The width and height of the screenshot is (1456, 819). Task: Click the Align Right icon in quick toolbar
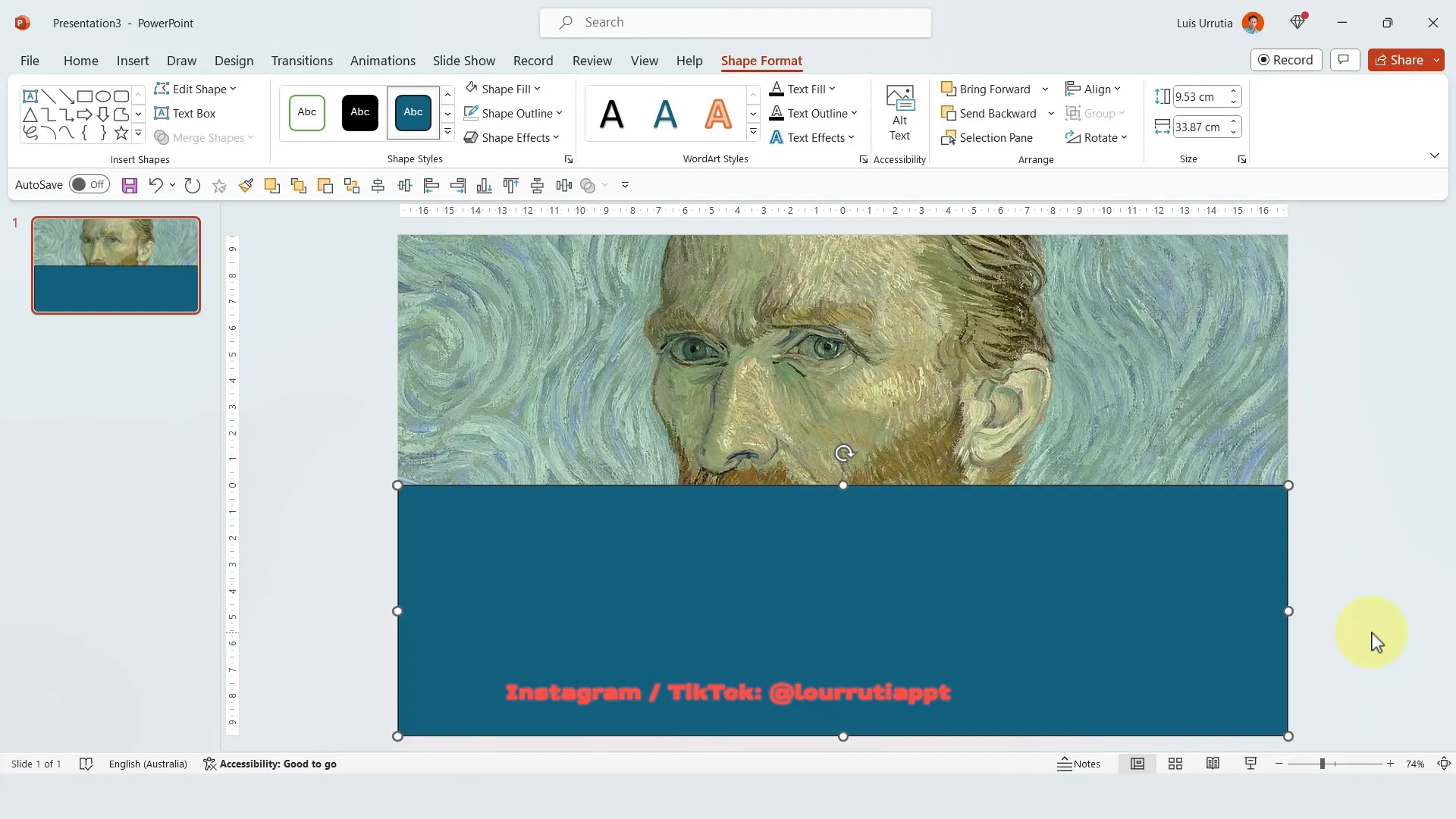(458, 186)
